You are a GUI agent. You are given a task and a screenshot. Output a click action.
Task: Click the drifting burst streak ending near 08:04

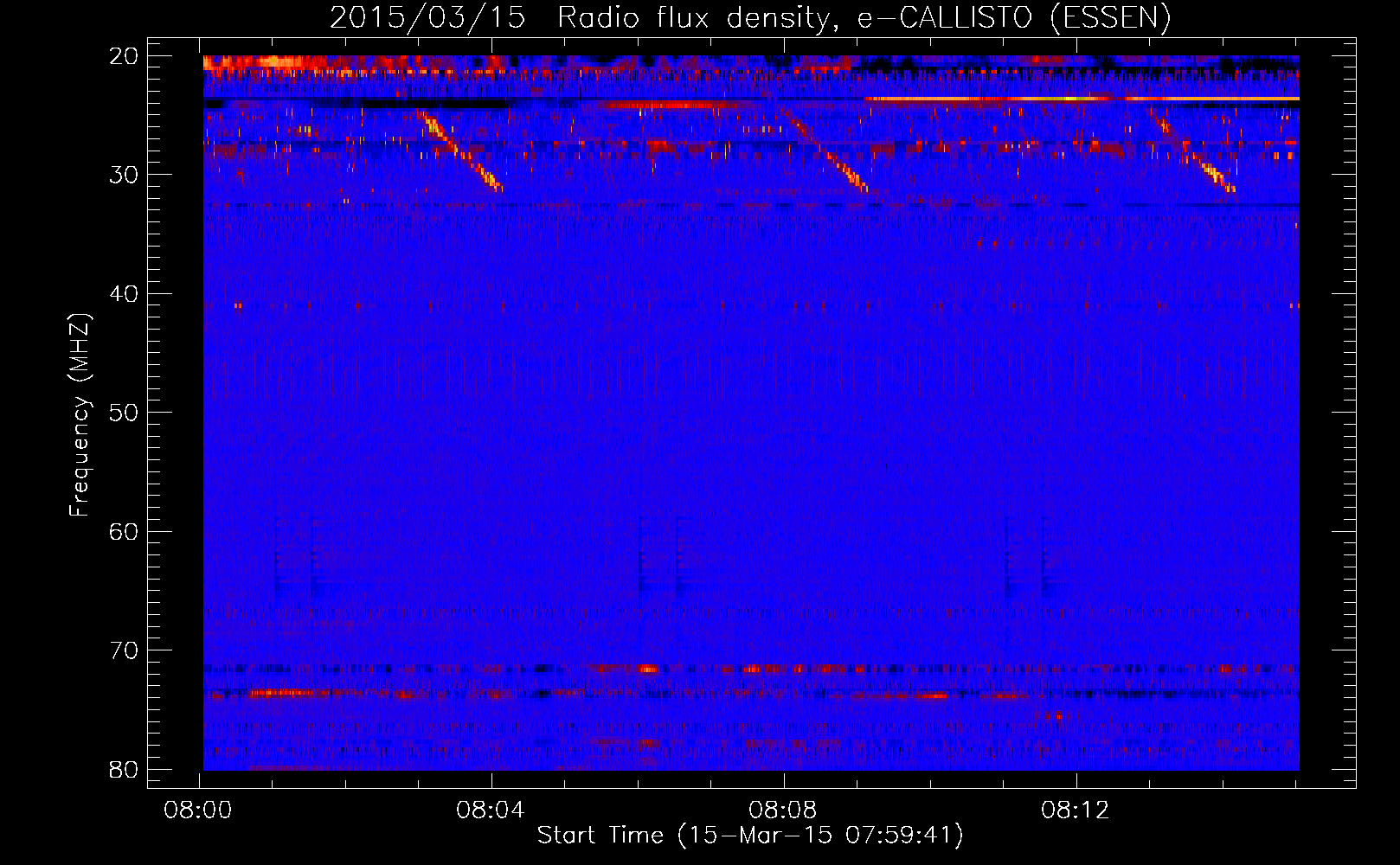(459, 151)
